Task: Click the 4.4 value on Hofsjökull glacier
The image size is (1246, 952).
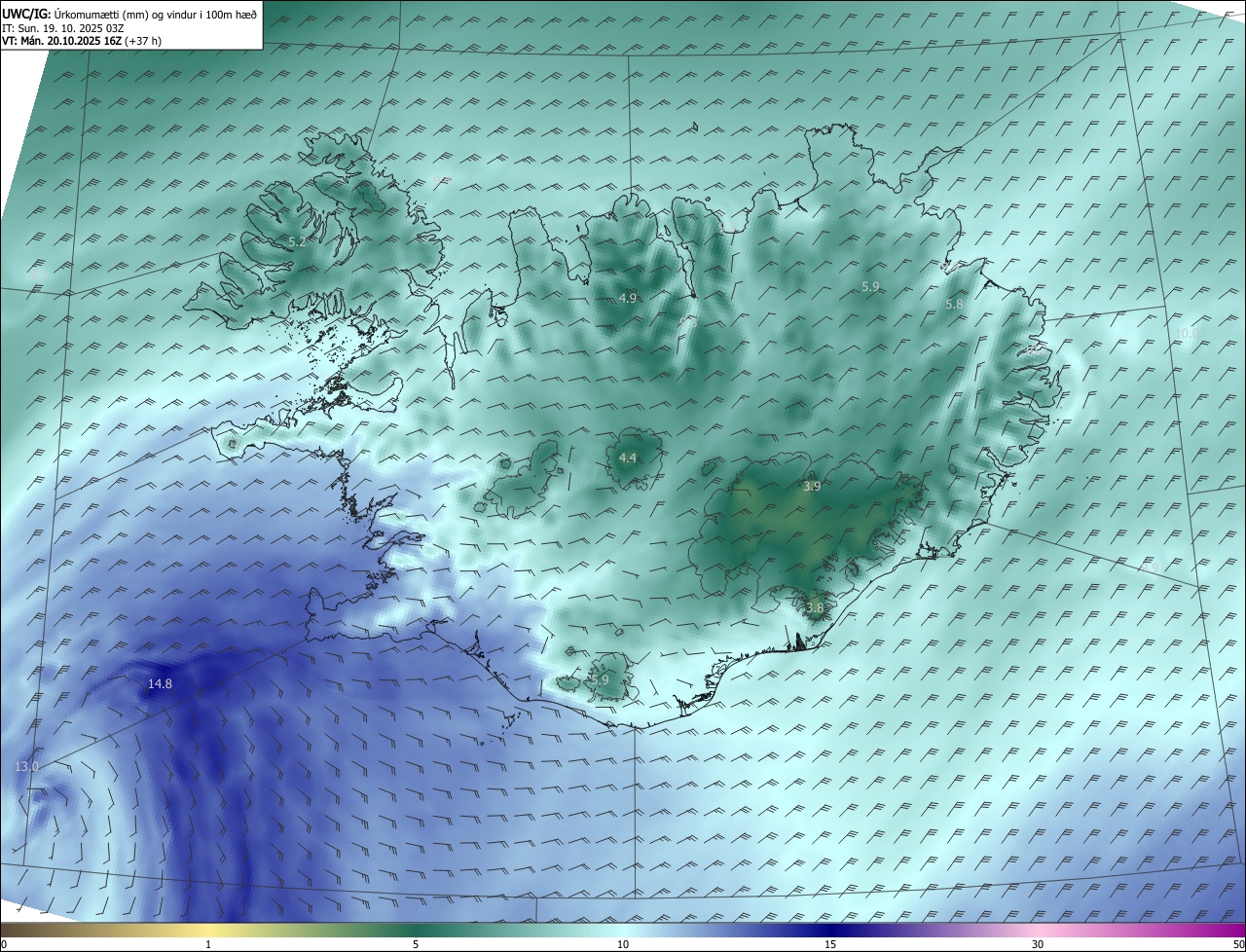Action: pos(628,458)
